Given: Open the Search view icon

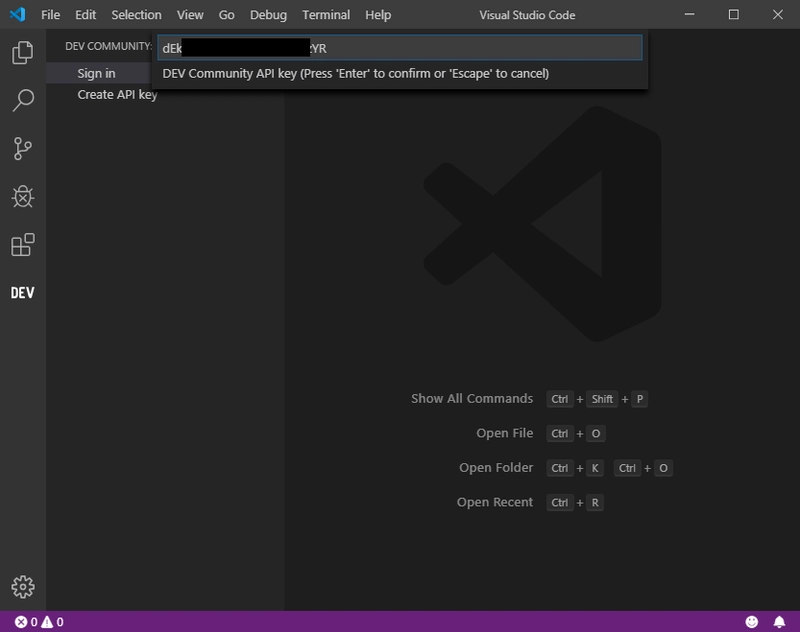Looking at the screenshot, I should pyautogui.click(x=22, y=100).
